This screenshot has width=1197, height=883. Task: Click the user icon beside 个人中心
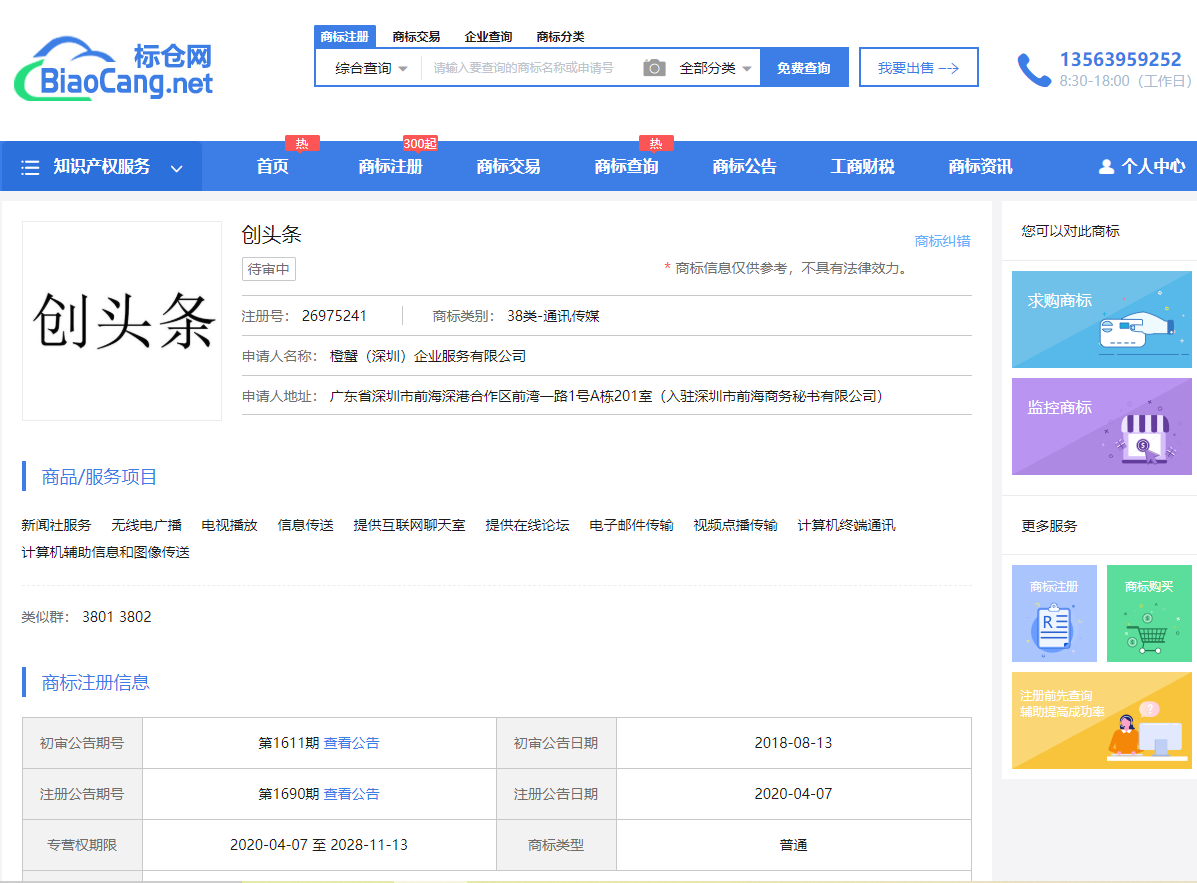[1106, 166]
